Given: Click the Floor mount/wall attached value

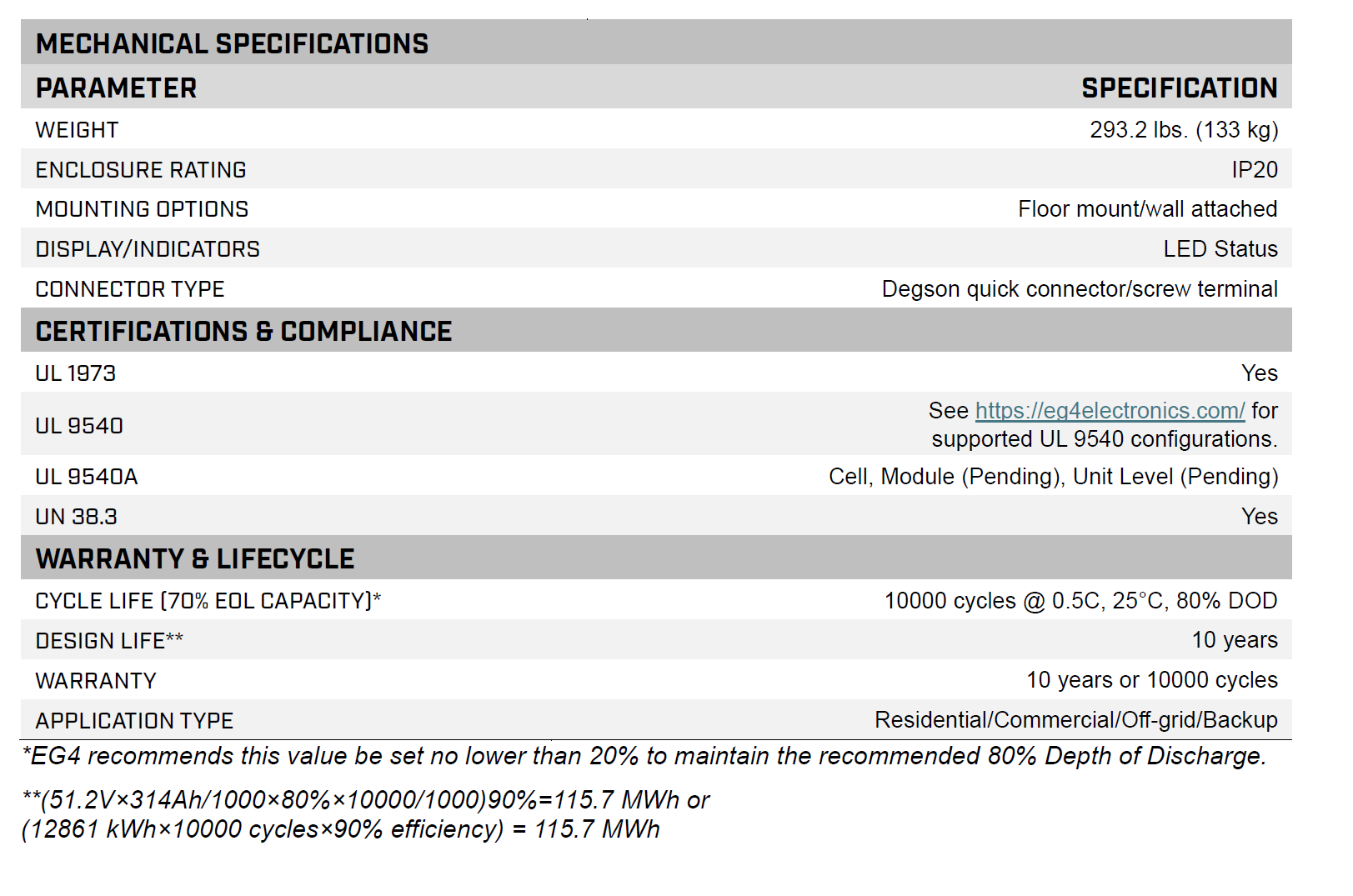Looking at the screenshot, I should point(1147,209).
